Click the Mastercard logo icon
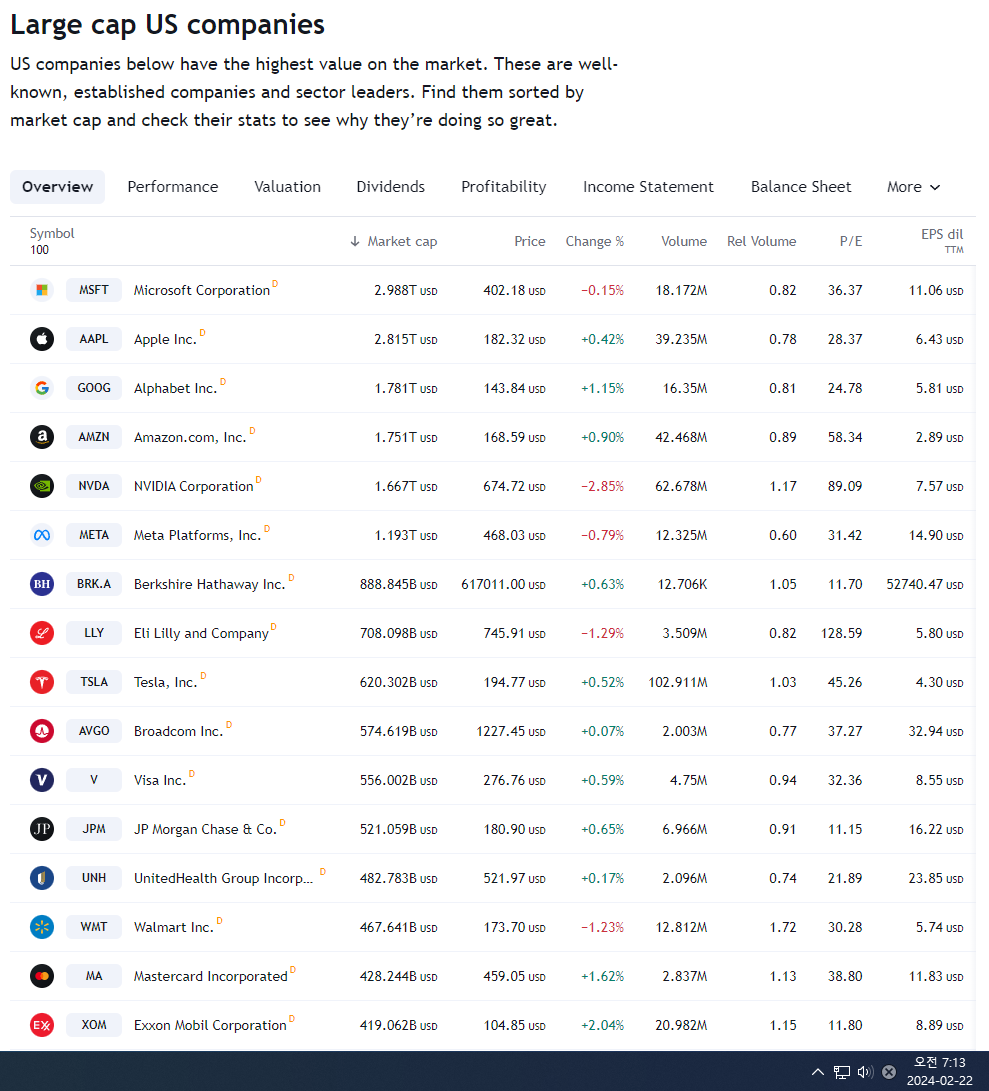989x1091 pixels. click(42, 976)
